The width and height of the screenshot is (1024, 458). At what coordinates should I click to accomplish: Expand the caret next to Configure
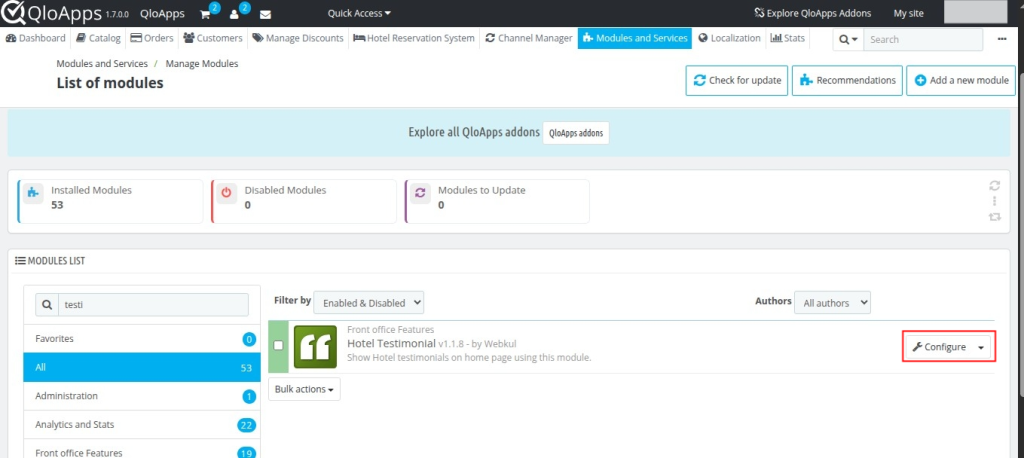coord(981,348)
